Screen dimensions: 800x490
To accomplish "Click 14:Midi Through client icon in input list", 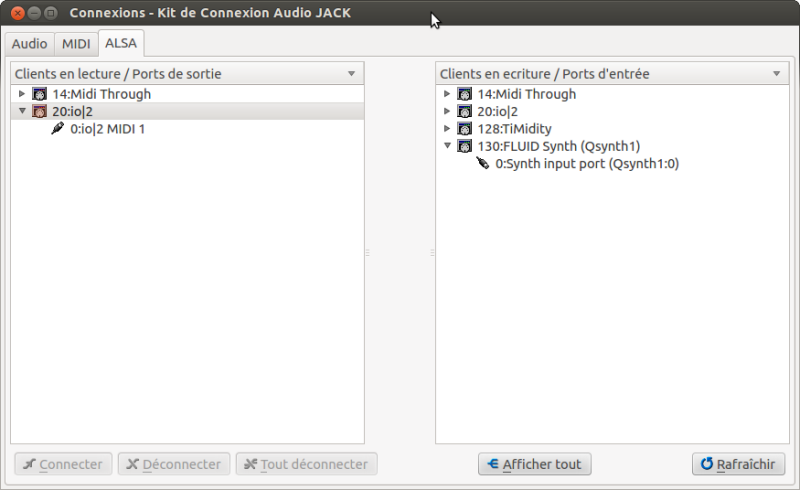I will pyautogui.click(x=464, y=94).
